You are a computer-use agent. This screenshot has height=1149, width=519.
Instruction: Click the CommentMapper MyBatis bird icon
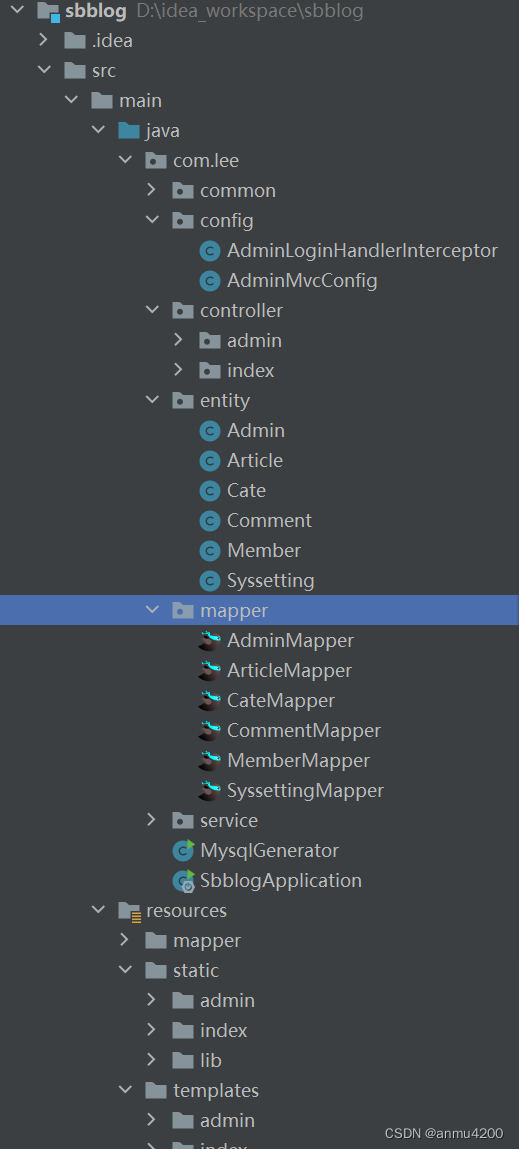click(x=210, y=731)
